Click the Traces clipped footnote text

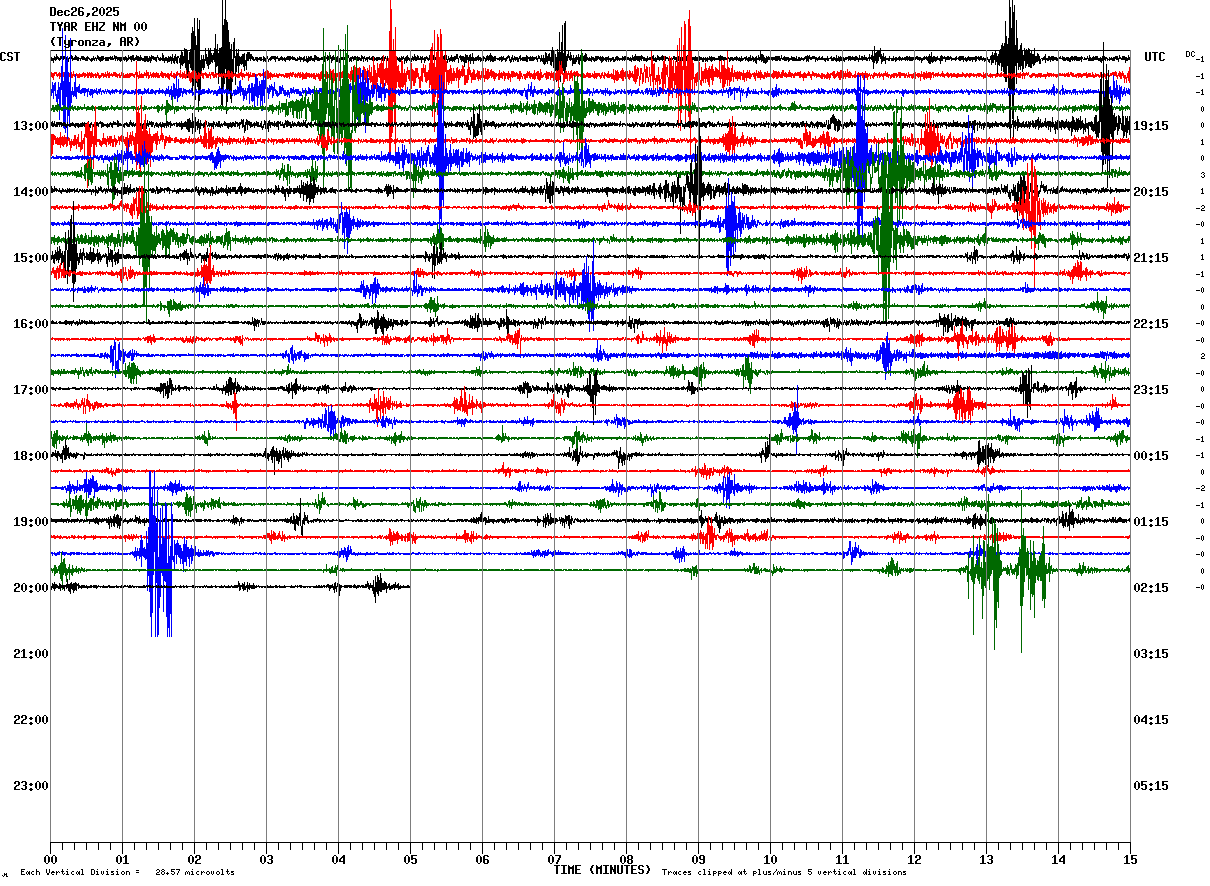point(784,873)
